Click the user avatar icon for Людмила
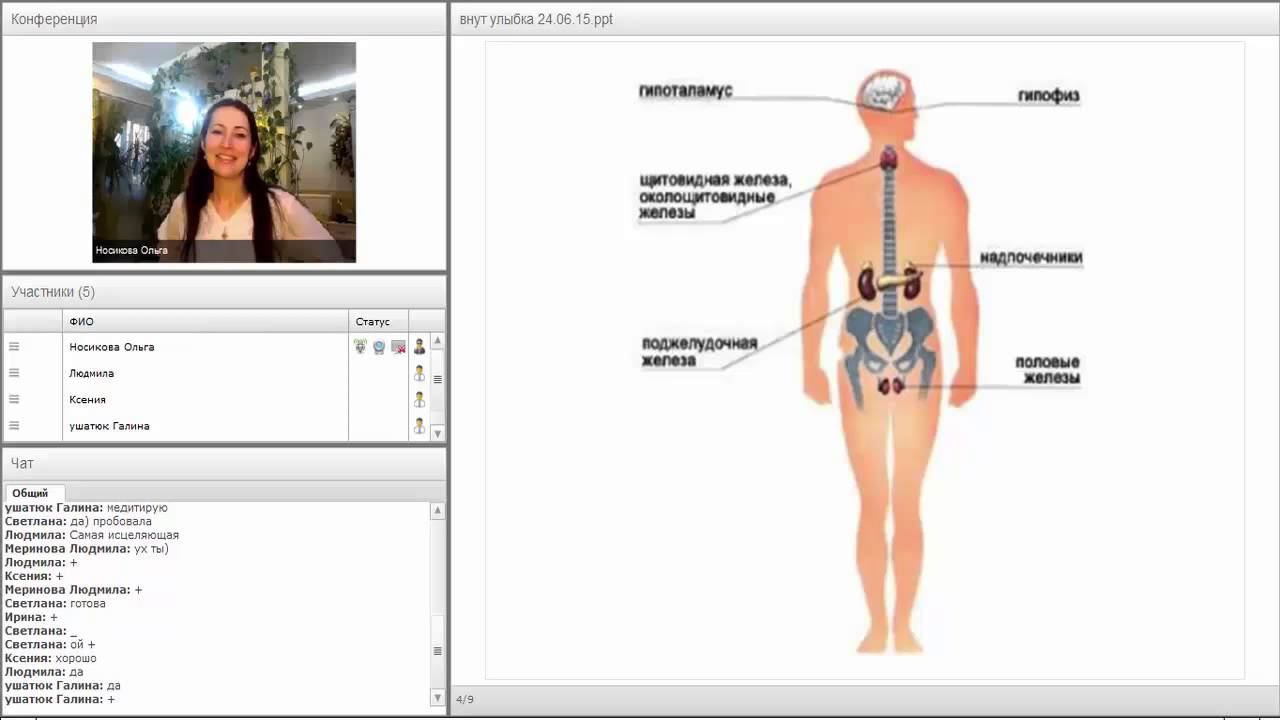Image resolution: width=1280 pixels, height=720 pixels. [419, 373]
